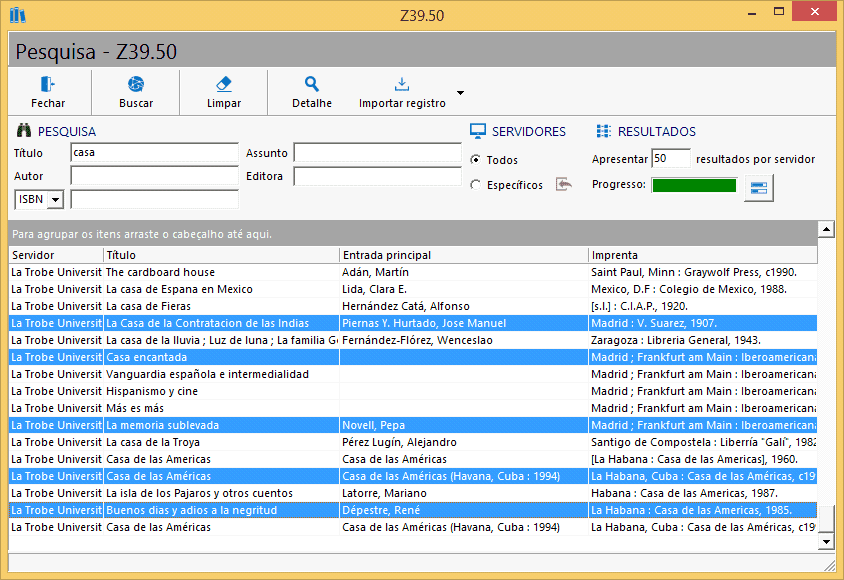The width and height of the screenshot is (844, 580).
Task: Click the results scrollbar up arrow
Action: (x=826, y=229)
